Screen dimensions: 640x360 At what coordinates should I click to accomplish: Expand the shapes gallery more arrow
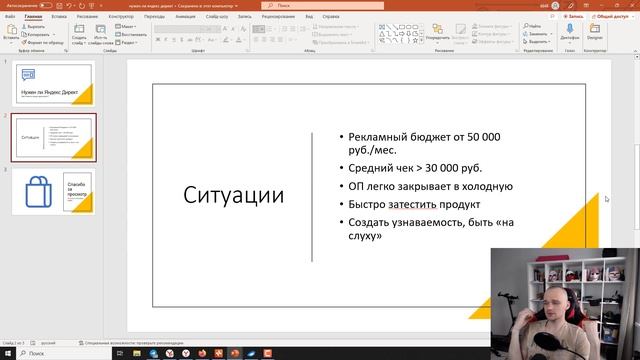(x=421, y=40)
